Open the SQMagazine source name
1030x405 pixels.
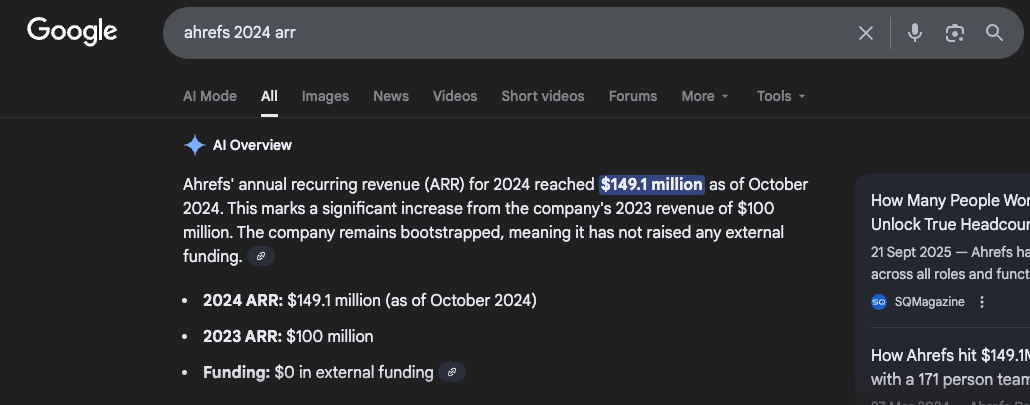[x=929, y=302]
